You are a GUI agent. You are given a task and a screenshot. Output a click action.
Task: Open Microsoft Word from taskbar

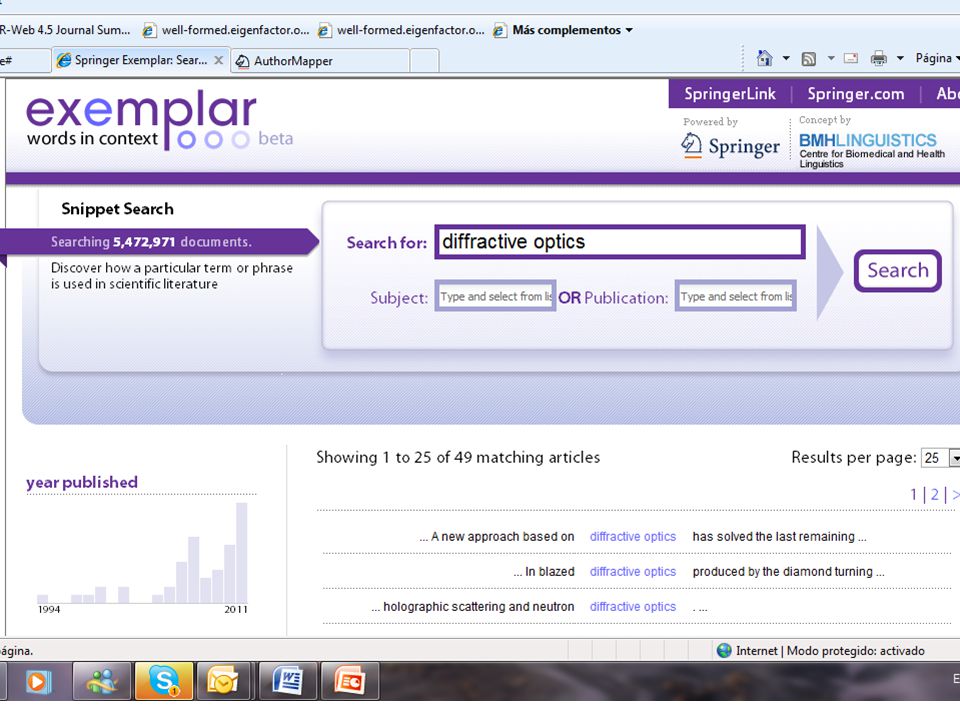pos(288,681)
